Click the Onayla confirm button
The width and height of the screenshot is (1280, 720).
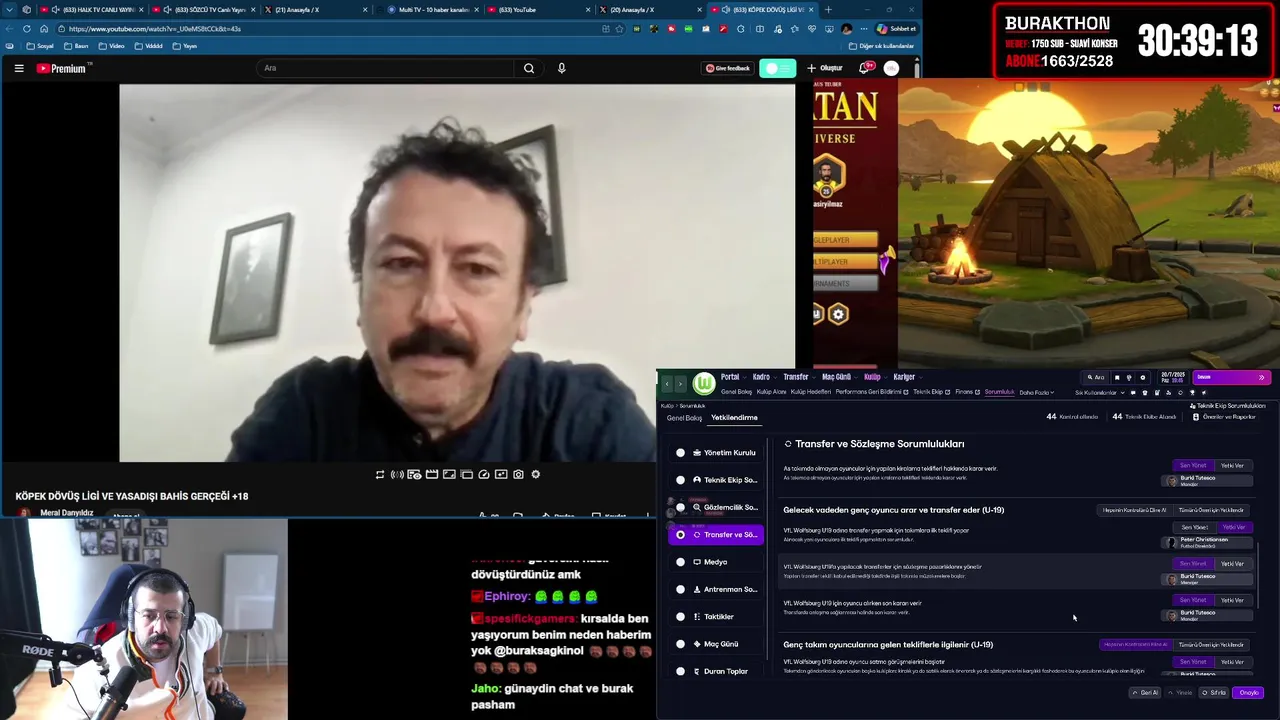(1248, 693)
